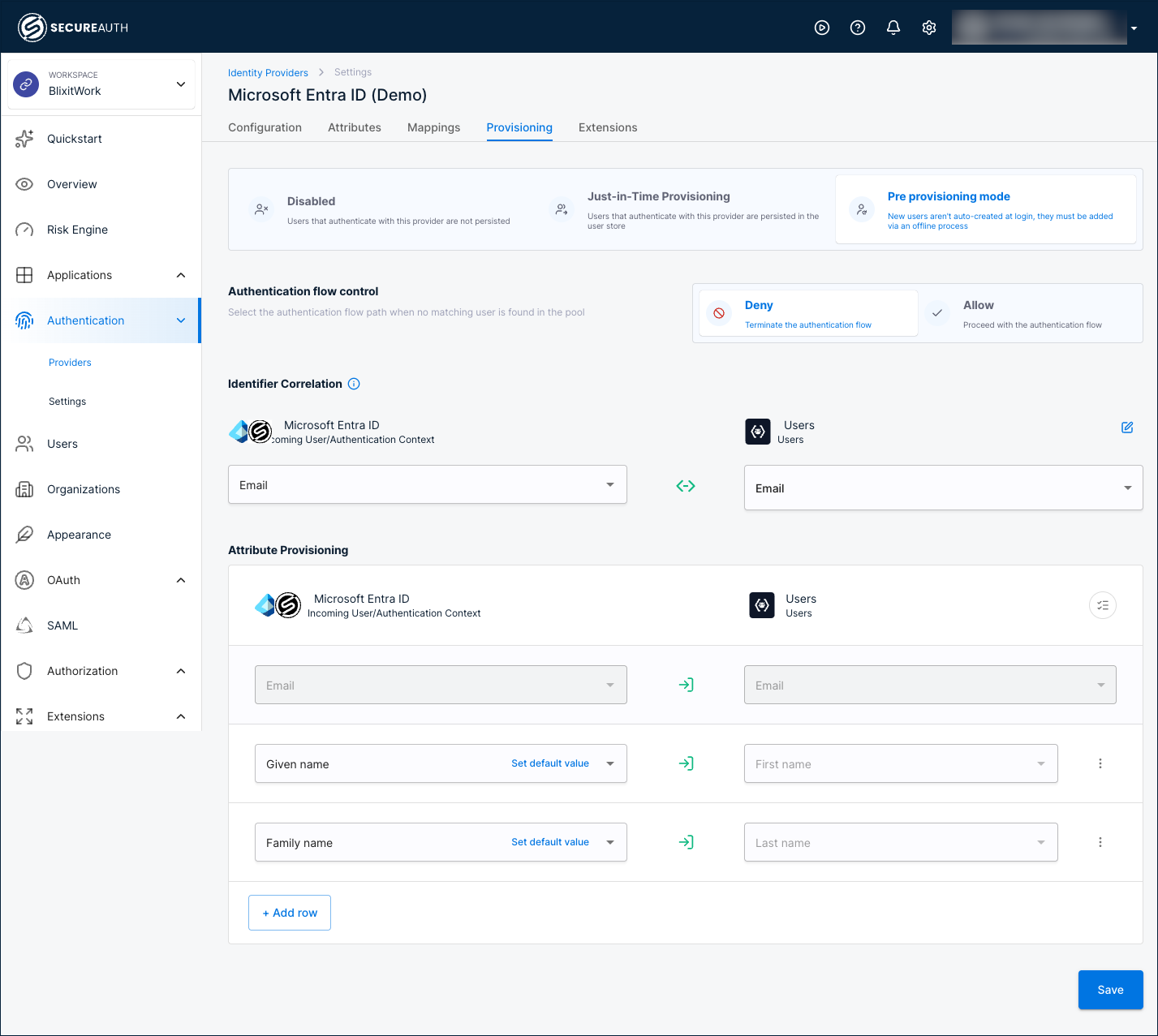This screenshot has width=1158, height=1036.
Task: Open the help question mark icon
Action: click(858, 28)
